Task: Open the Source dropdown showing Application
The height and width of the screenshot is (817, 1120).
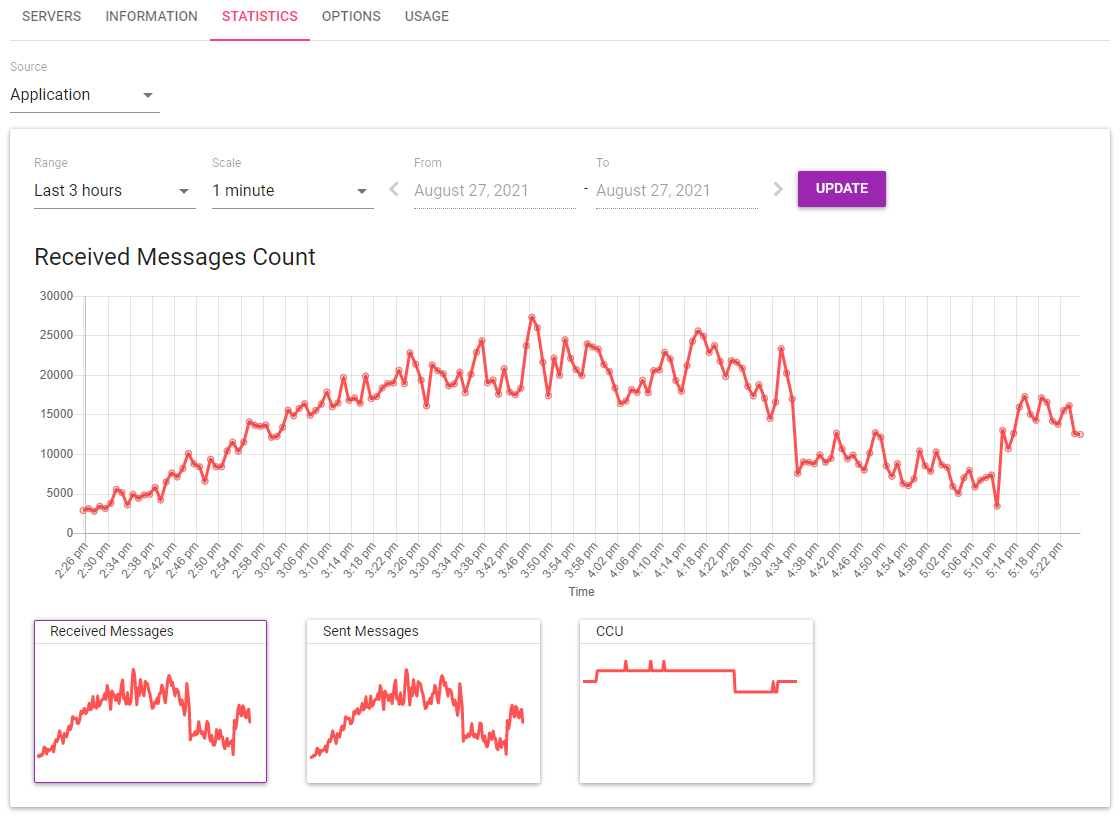Action: coord(84,95)
